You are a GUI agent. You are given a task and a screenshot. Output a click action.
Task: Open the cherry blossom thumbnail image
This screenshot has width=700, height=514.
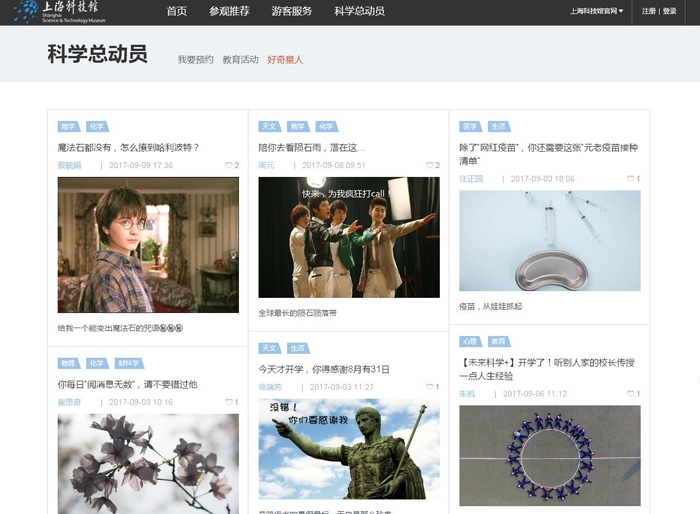[148, 464]
